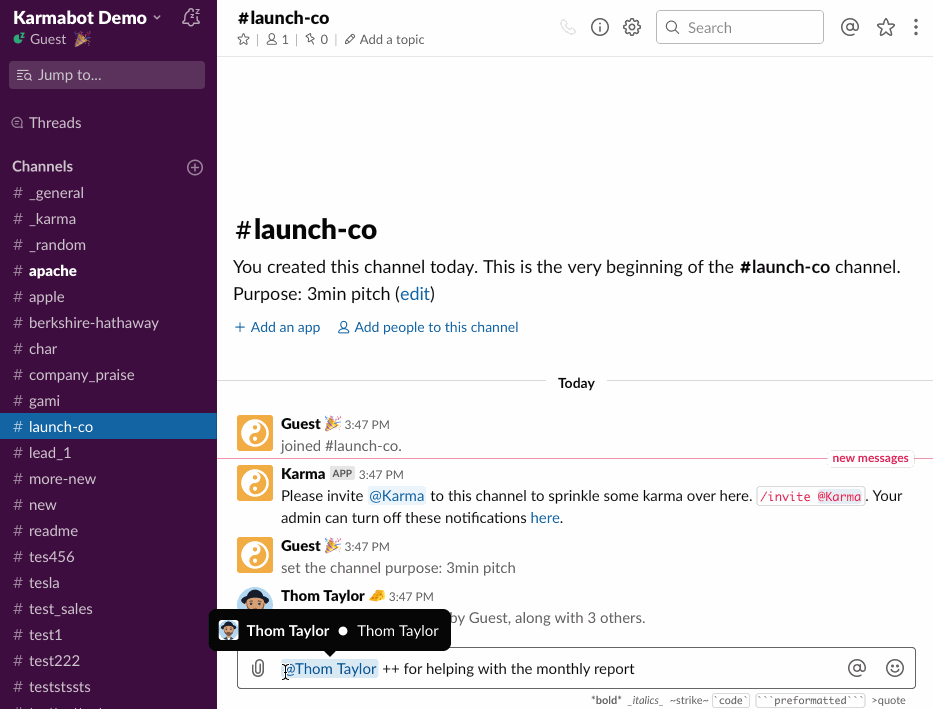Click the Search input box
Image resolution: width=933 pixels, height=709 pixels.
[x=739, y=27]
